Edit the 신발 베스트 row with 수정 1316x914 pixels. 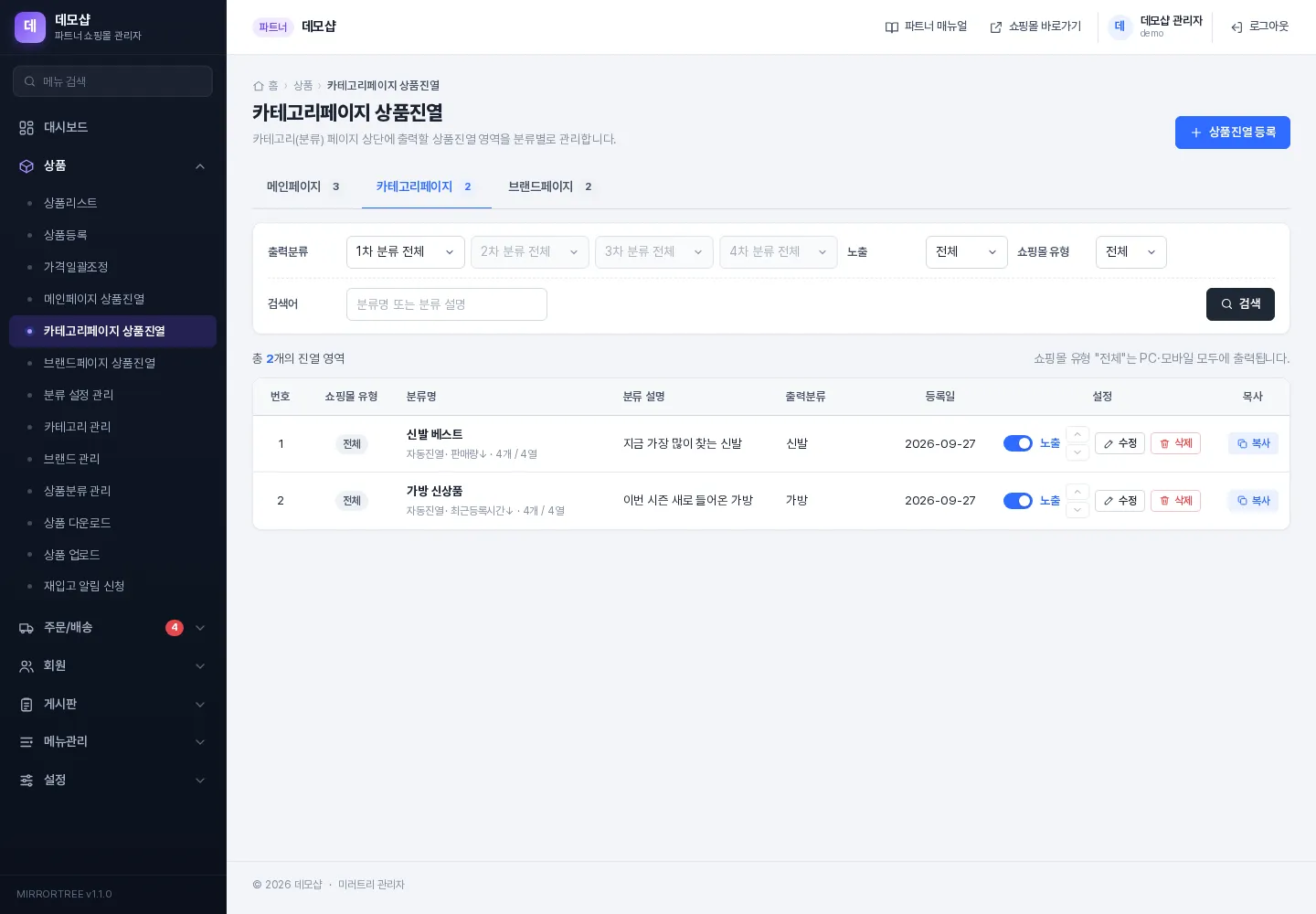pos(1120,444)
